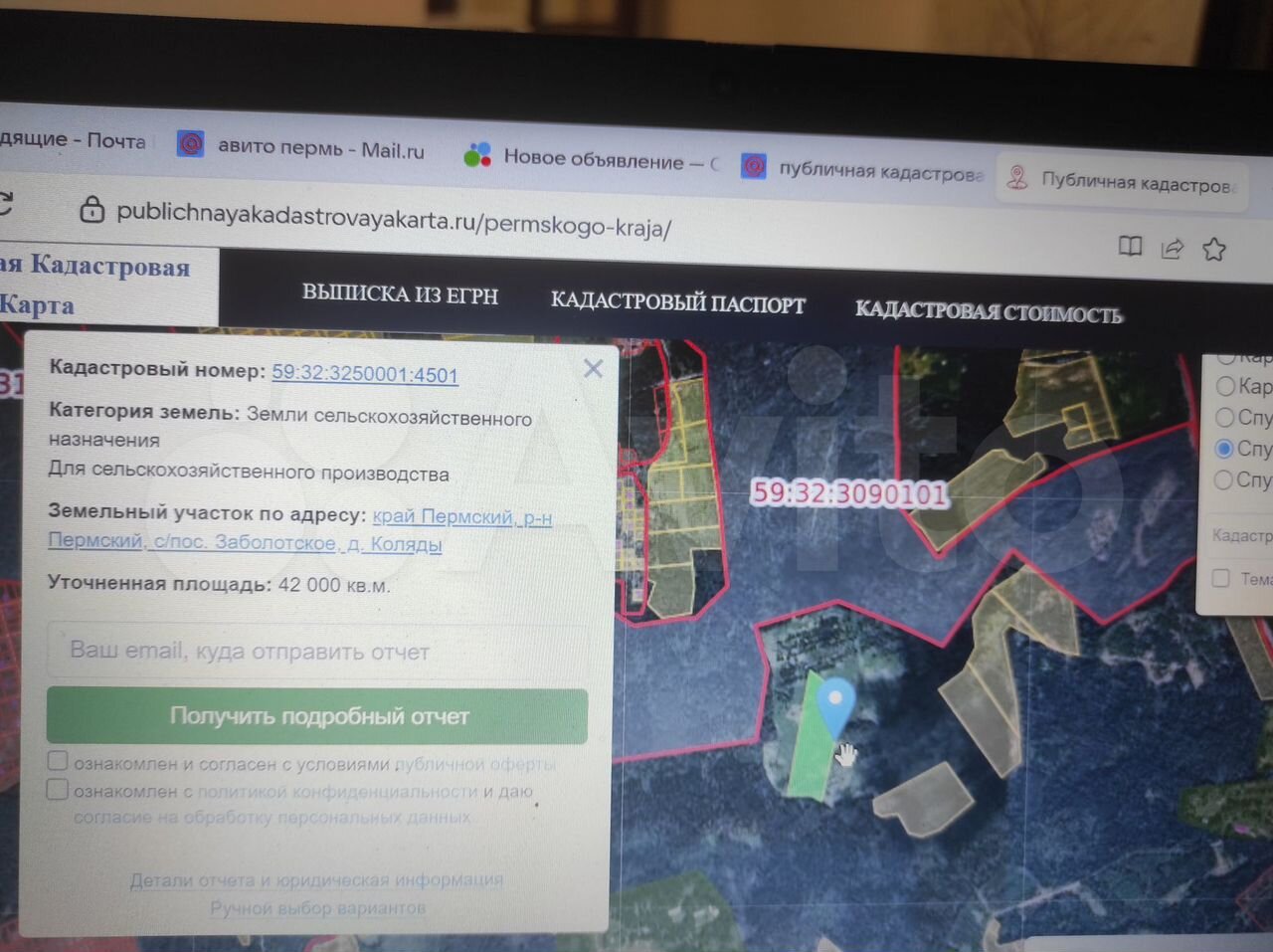The image size is (1273, 952).
Task: Click the email input field for report
Action: click(x=318, y=652)
